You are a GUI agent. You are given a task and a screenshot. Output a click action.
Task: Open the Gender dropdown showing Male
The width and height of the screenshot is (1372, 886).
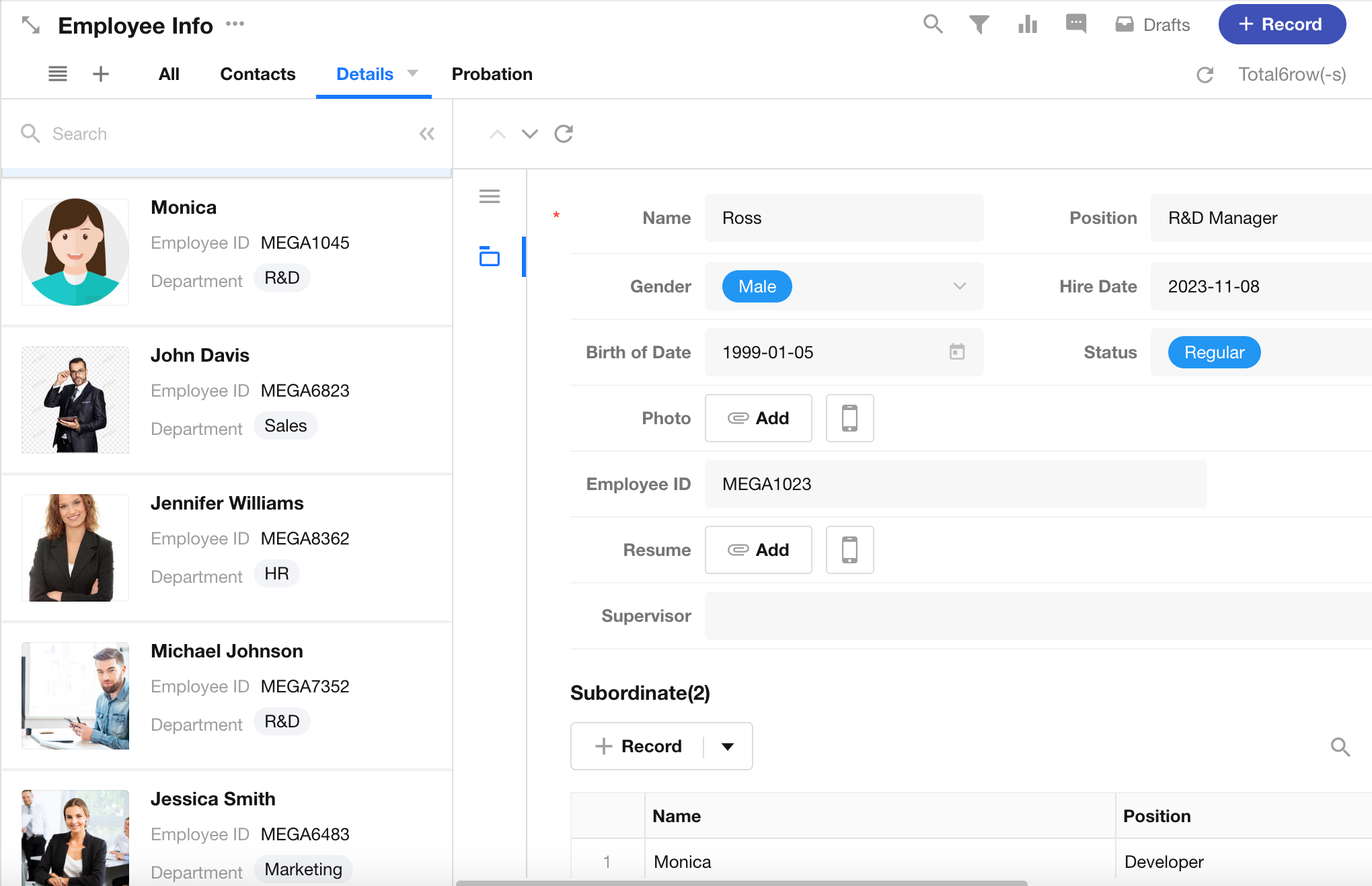959,286
